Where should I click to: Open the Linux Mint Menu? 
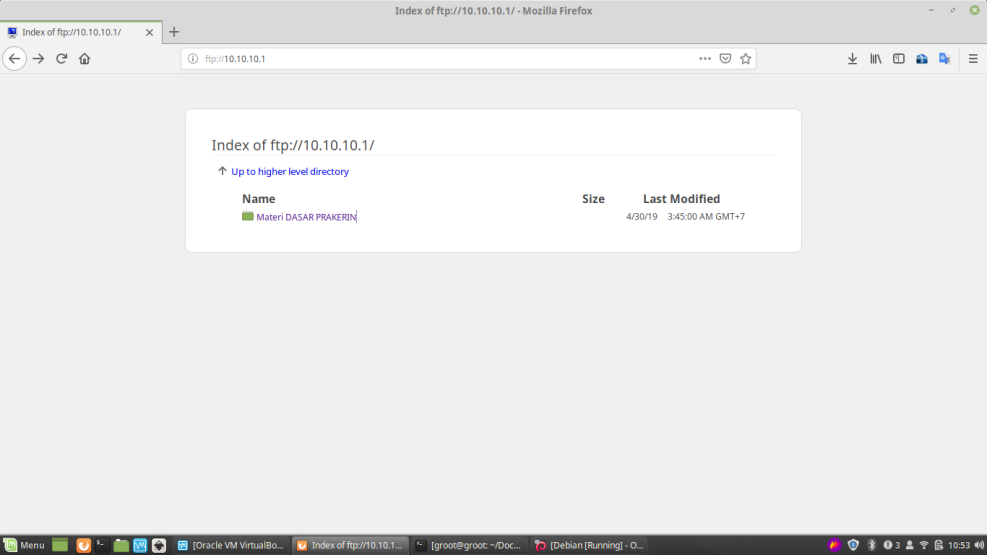pyautogui.click(x=24, y=545)
